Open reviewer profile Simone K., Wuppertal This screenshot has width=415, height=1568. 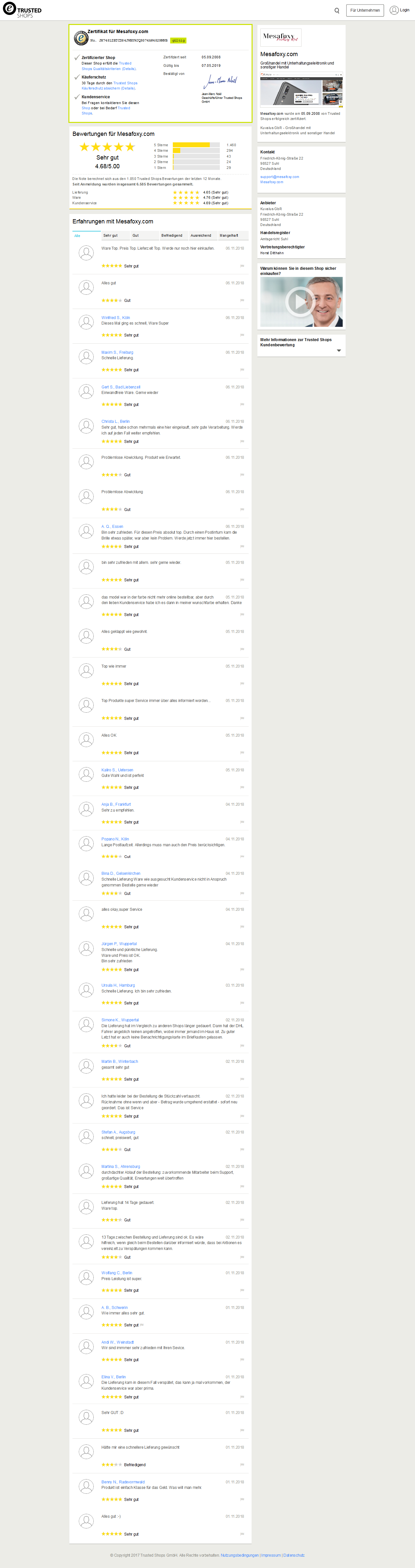pos(120,1020)
